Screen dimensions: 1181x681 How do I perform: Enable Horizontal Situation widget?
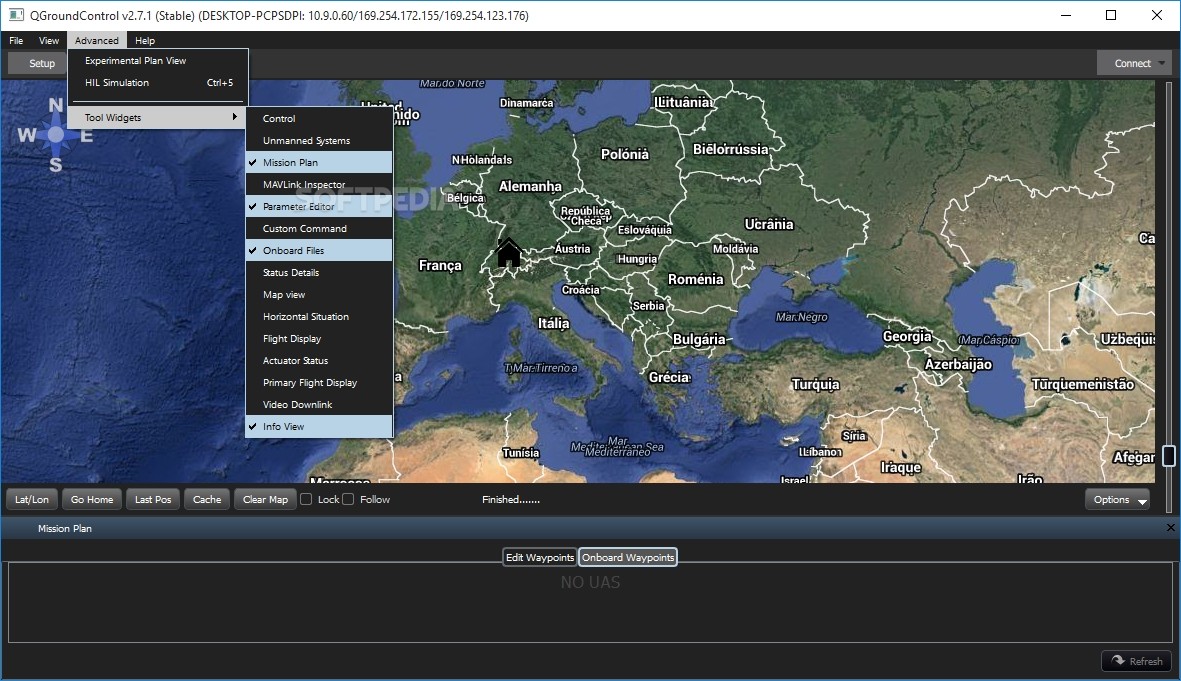pyautogui.click(x=319, y=316)
